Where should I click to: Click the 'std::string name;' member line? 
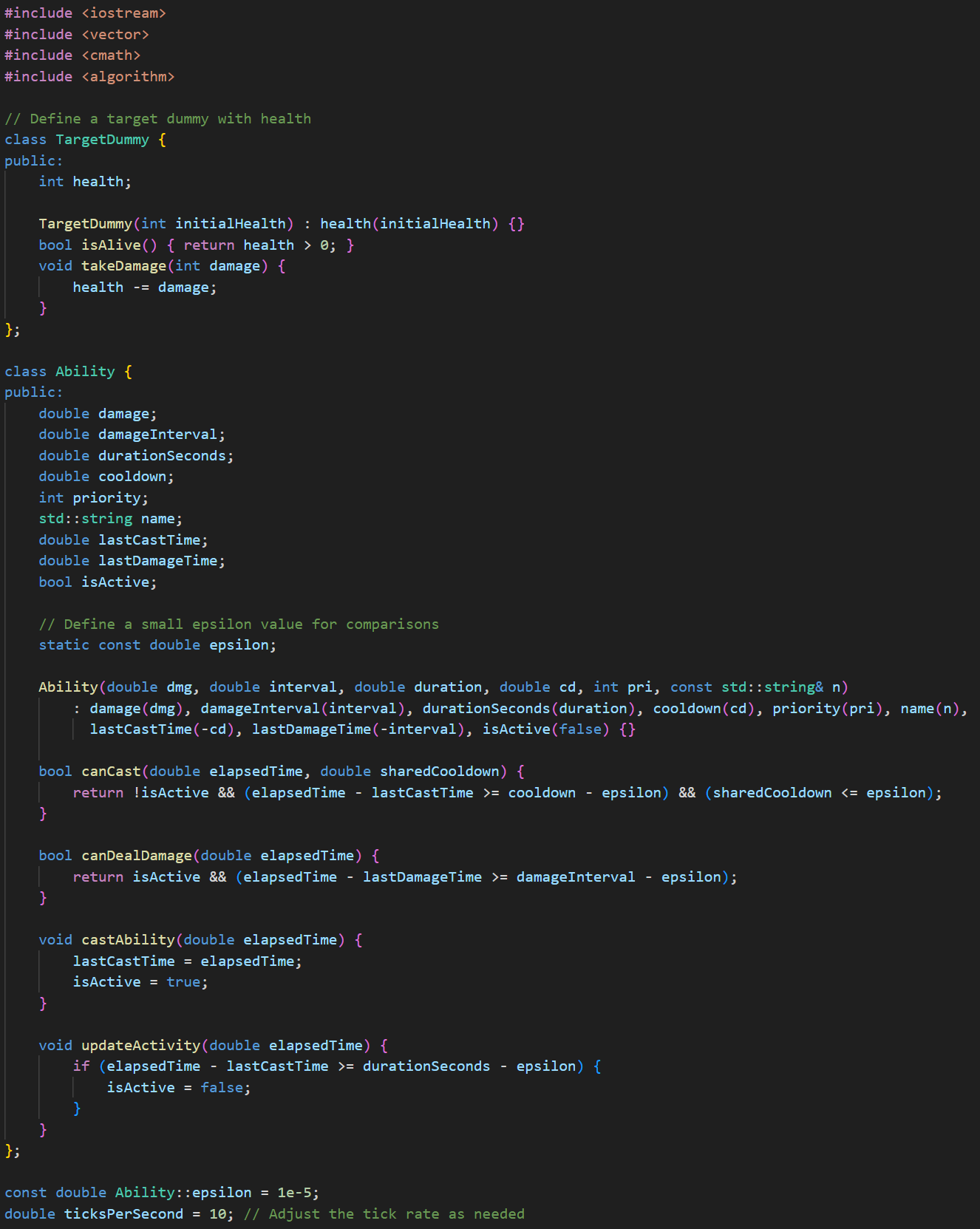[110, 519]
